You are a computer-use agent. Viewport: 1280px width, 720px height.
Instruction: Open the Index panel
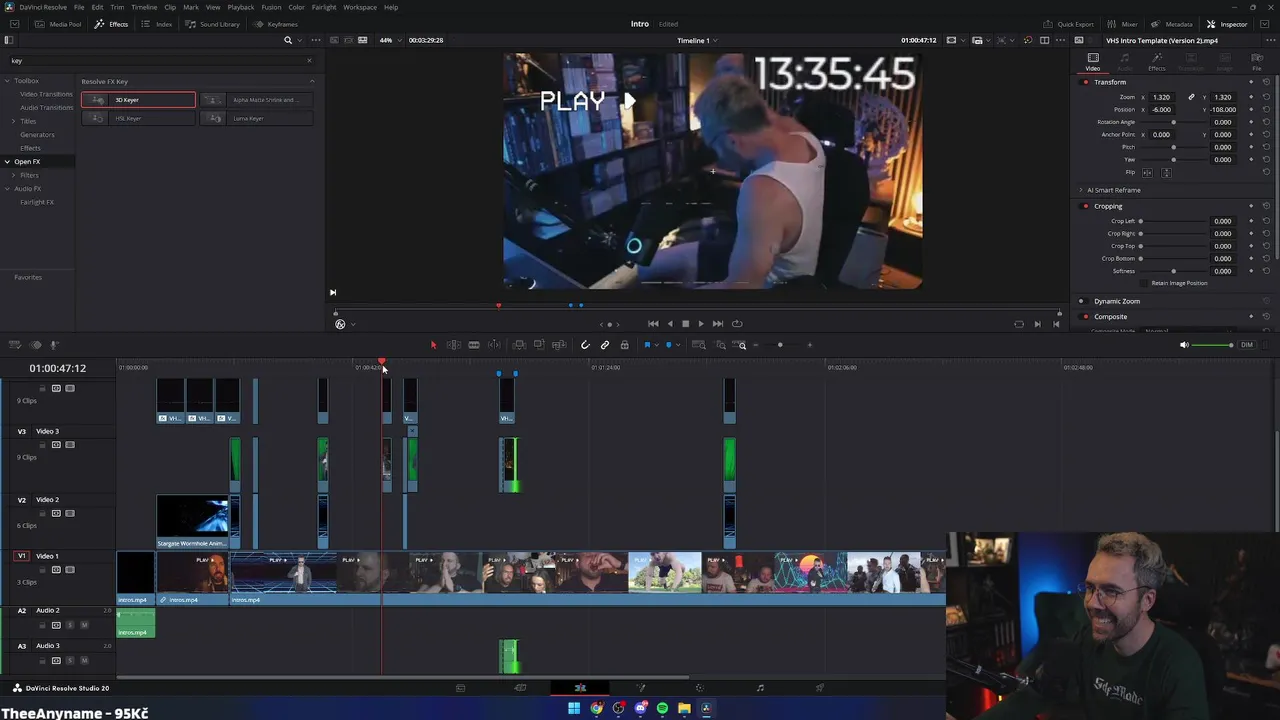pyautogui.click(x=157, y=24)
